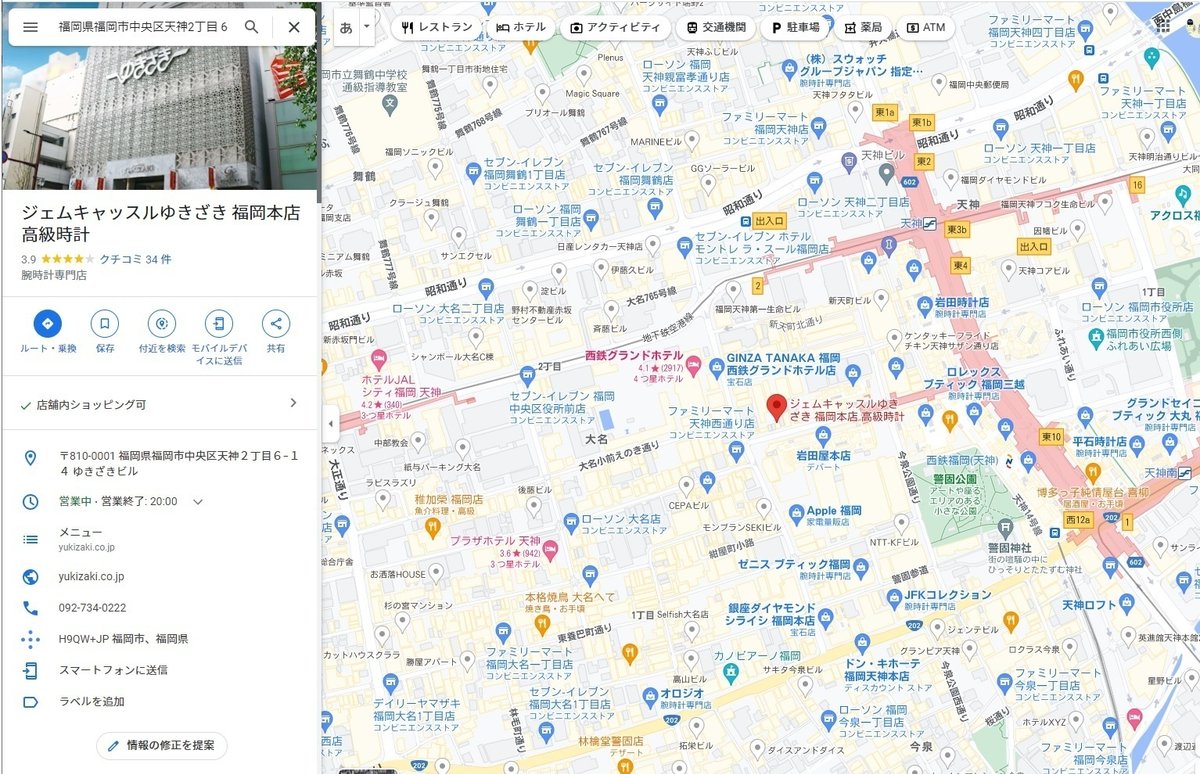Open the クチコミ 34 件 reviews link
The width and height of the screenshot is (1200, 774).
click(135, 259)
